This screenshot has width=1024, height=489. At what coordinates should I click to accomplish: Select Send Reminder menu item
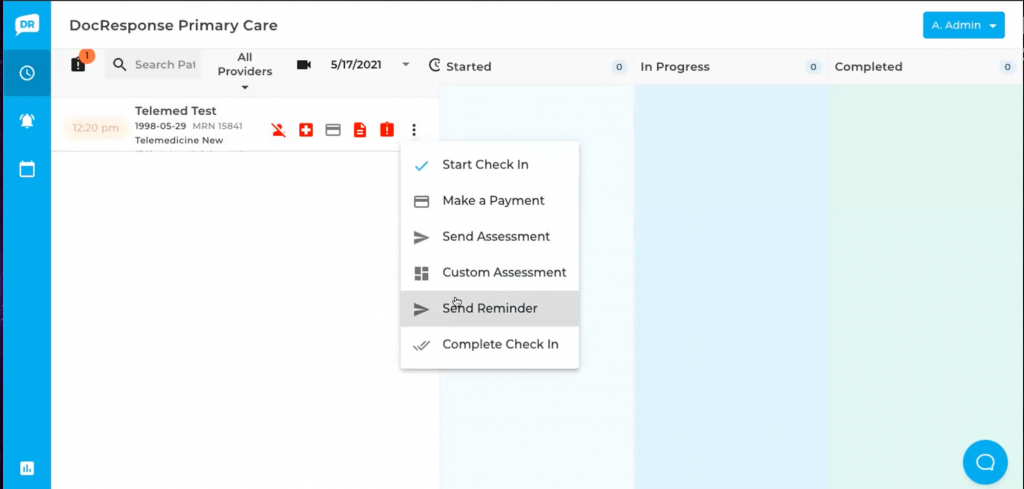tap(490, 309)
